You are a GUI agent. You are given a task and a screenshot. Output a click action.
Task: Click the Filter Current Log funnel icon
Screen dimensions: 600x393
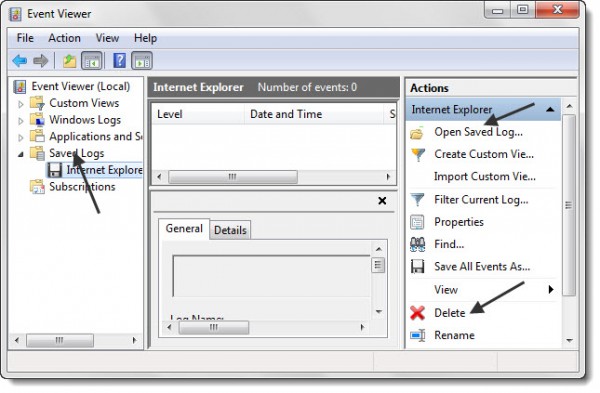pyautogui.click(x=417, y=200)
